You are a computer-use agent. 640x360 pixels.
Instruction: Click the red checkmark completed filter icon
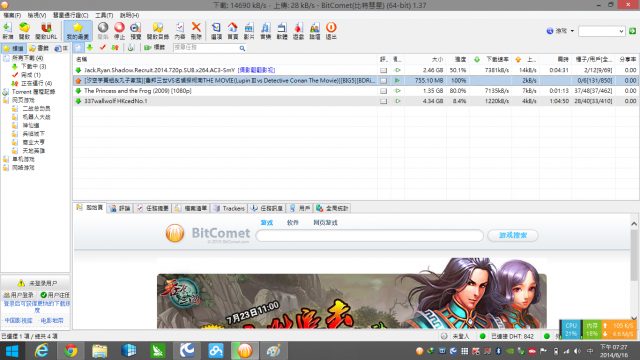[102, 48]
